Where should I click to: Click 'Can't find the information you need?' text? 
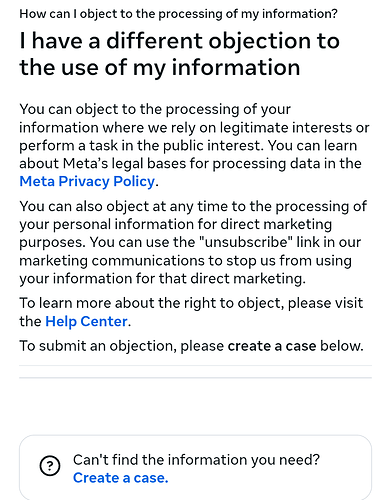pos(196,460)
